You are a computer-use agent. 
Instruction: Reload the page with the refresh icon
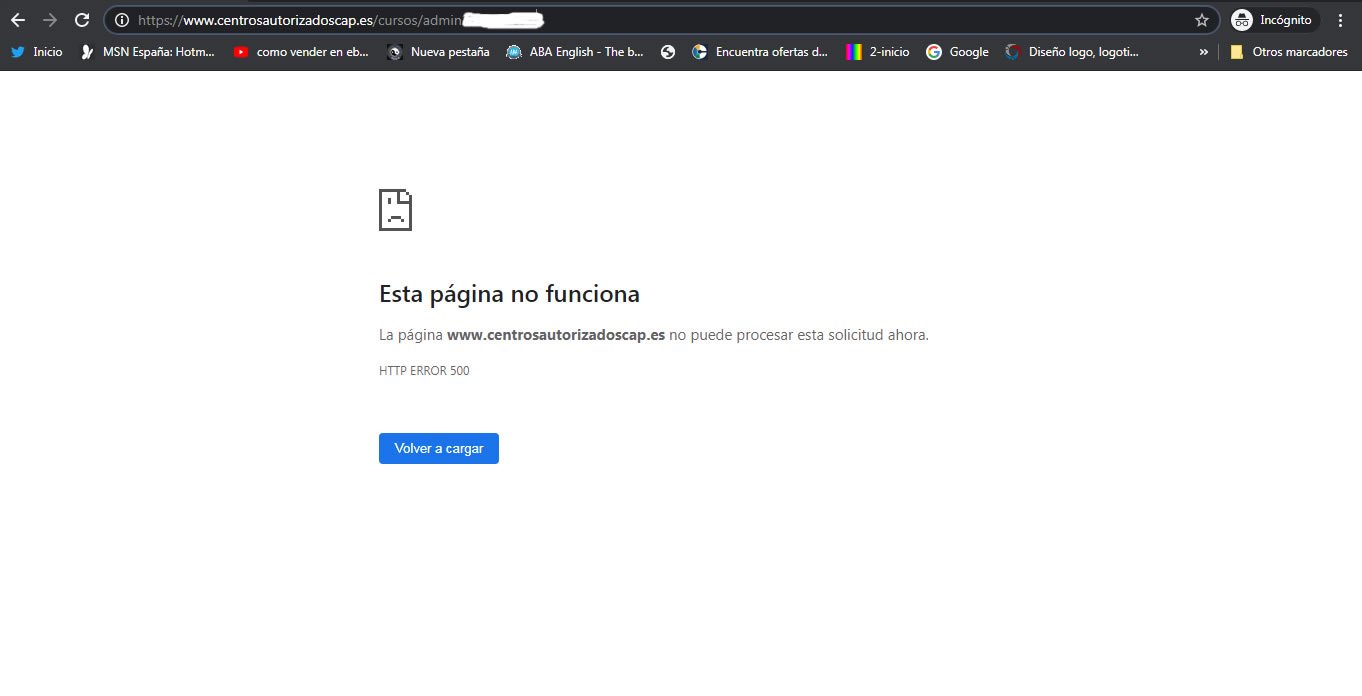82,20
